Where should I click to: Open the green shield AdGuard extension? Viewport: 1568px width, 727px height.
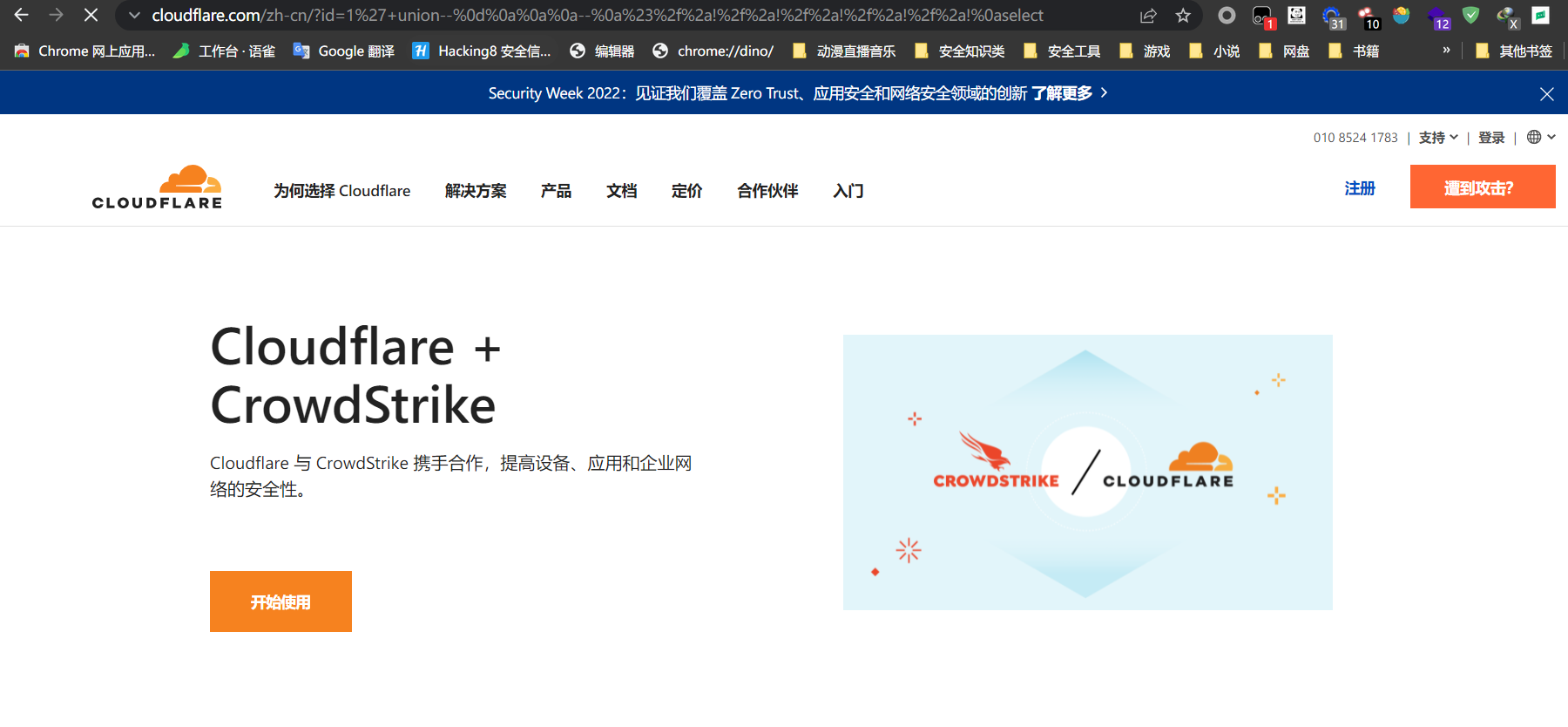point(1471,15)
